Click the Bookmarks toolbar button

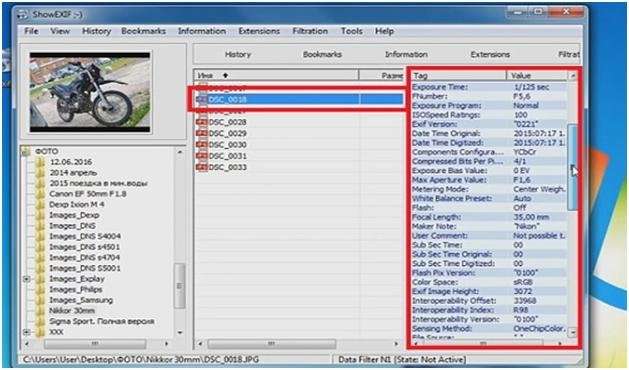(322, 54)
